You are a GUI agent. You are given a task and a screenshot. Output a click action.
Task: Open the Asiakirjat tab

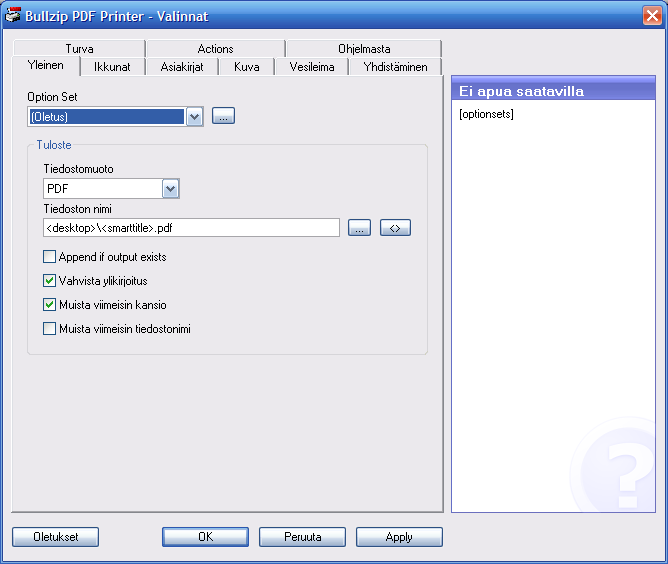182,67
